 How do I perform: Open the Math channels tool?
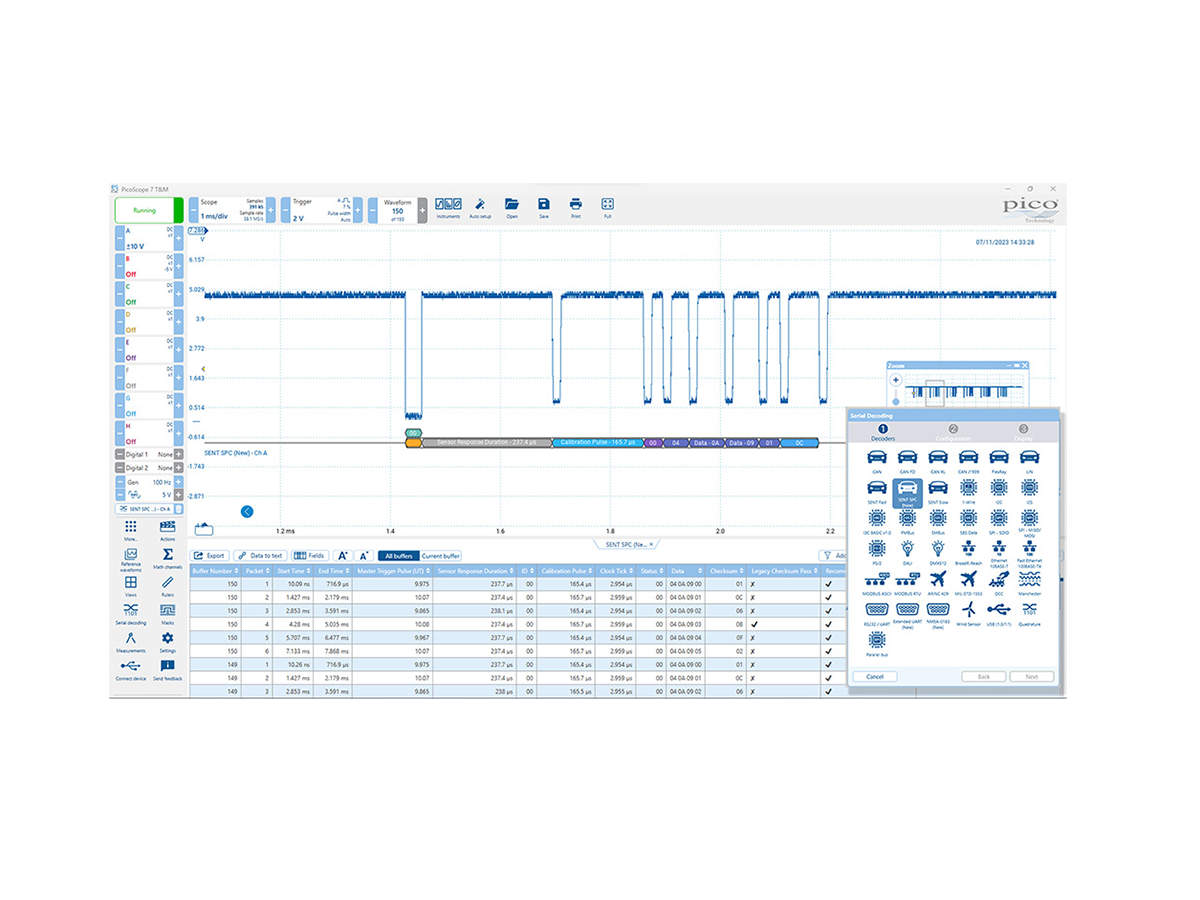click(167, 558)
